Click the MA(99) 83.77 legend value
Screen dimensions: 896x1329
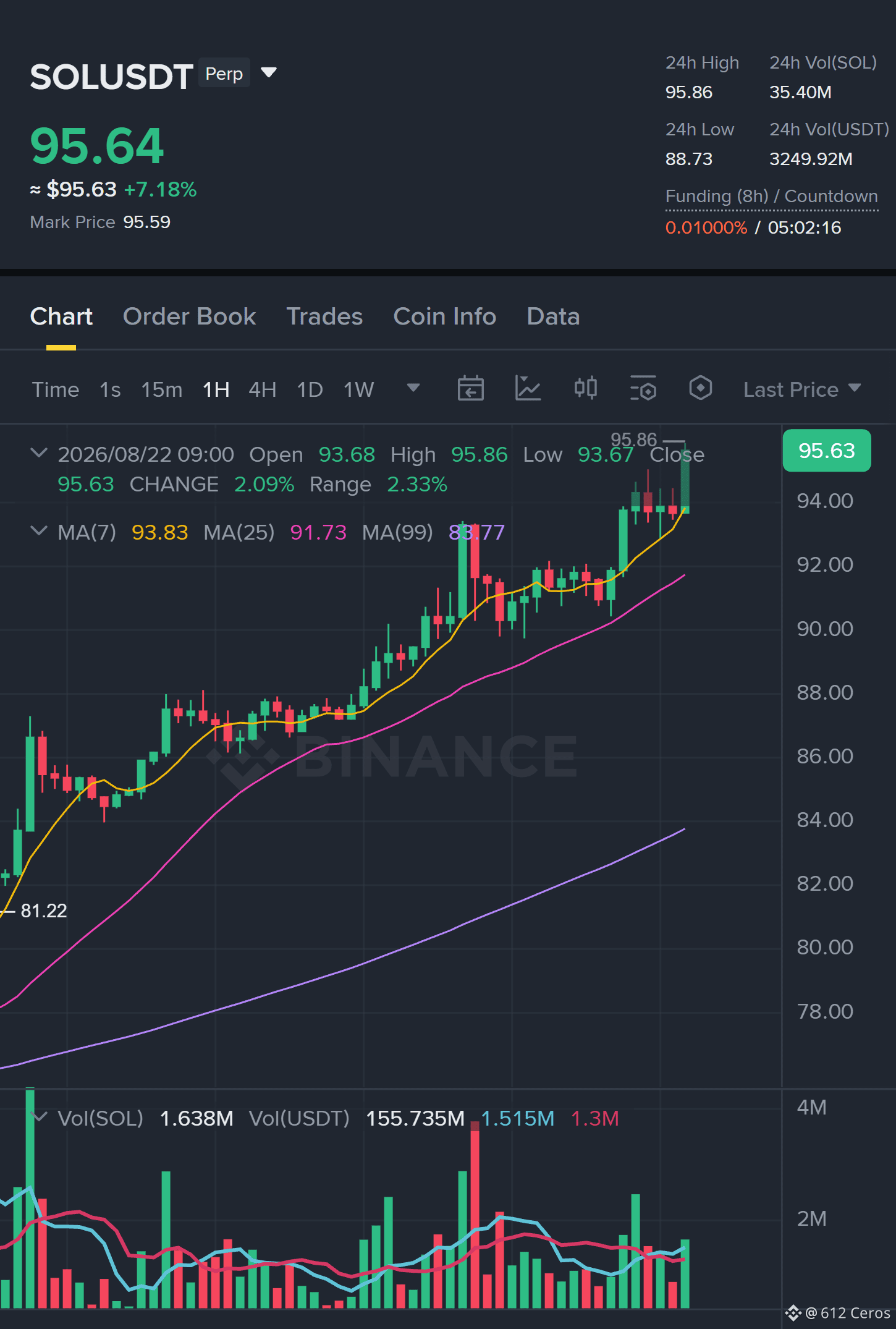pos(476,532)
